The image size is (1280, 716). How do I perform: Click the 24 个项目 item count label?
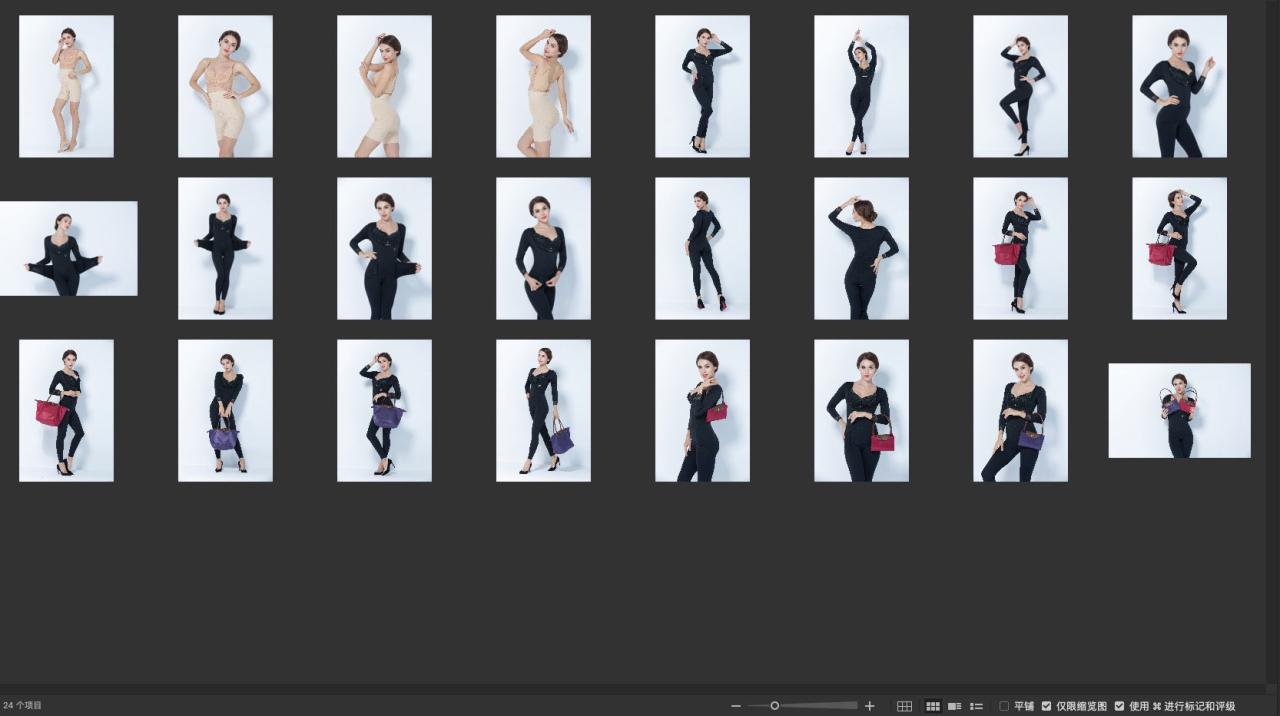pyautogui.click(x=23, y=706)
